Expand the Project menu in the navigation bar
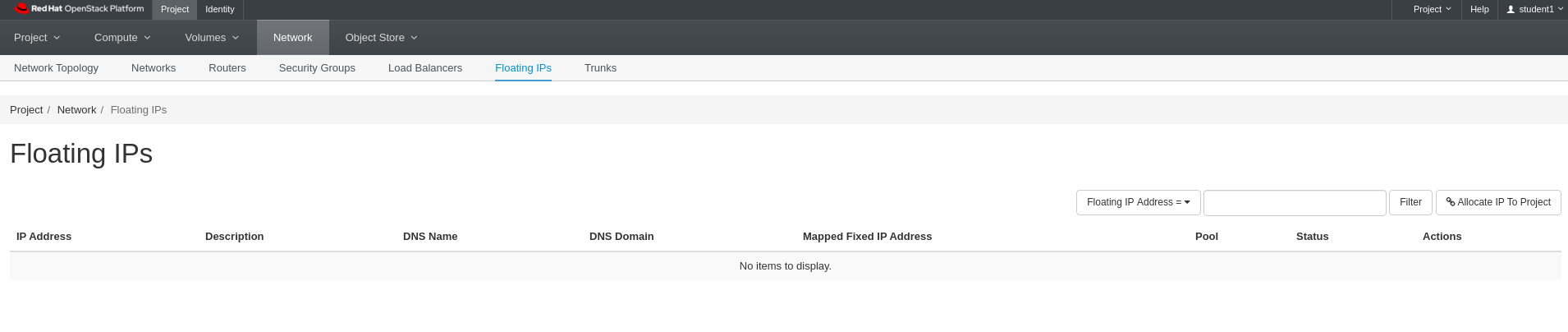This screenshot has height=332, width=1568. pyautogui.click(x=37, y=38)
